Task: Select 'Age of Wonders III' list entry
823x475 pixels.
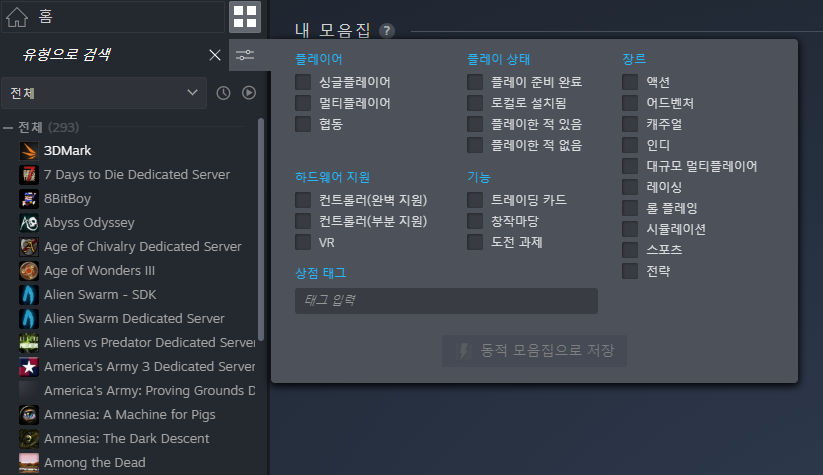Action: point(99,271)
